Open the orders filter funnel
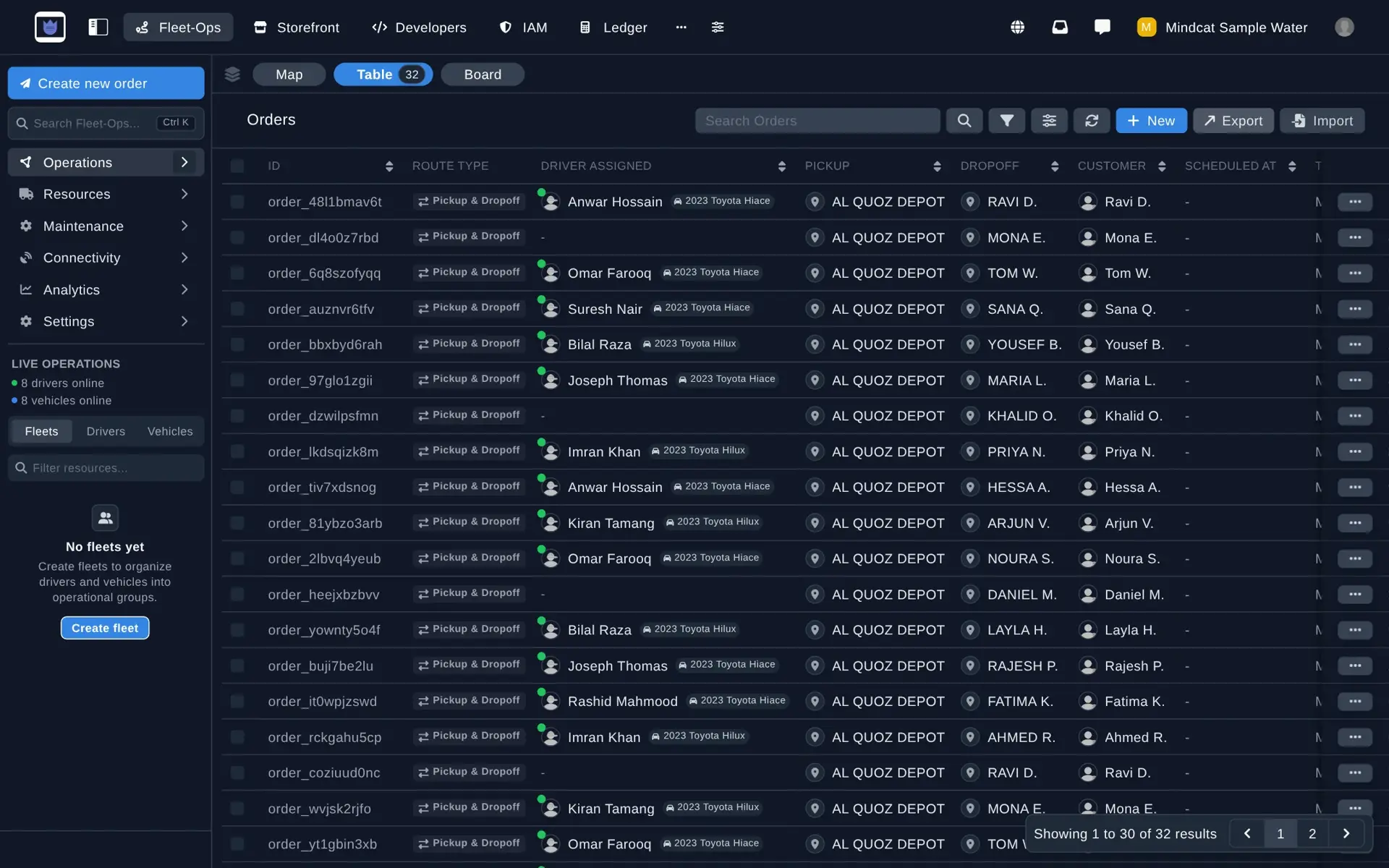The width and height of the screenshot is (1389, 868). click(x=1006, y=121)
